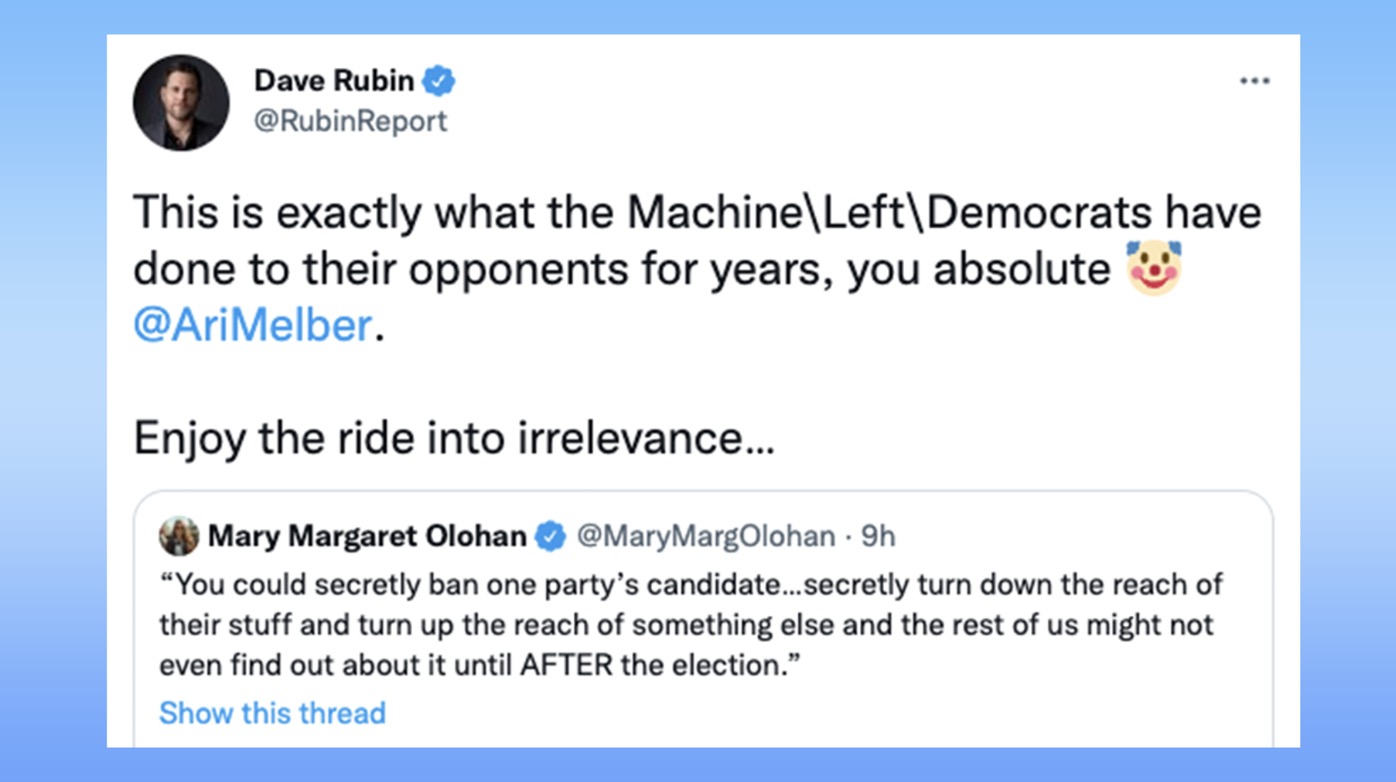This screenshot has width=1396, height=782.
Task: Click the "Enjoy the ride into irrelevance" line
Action: [454, 438]
